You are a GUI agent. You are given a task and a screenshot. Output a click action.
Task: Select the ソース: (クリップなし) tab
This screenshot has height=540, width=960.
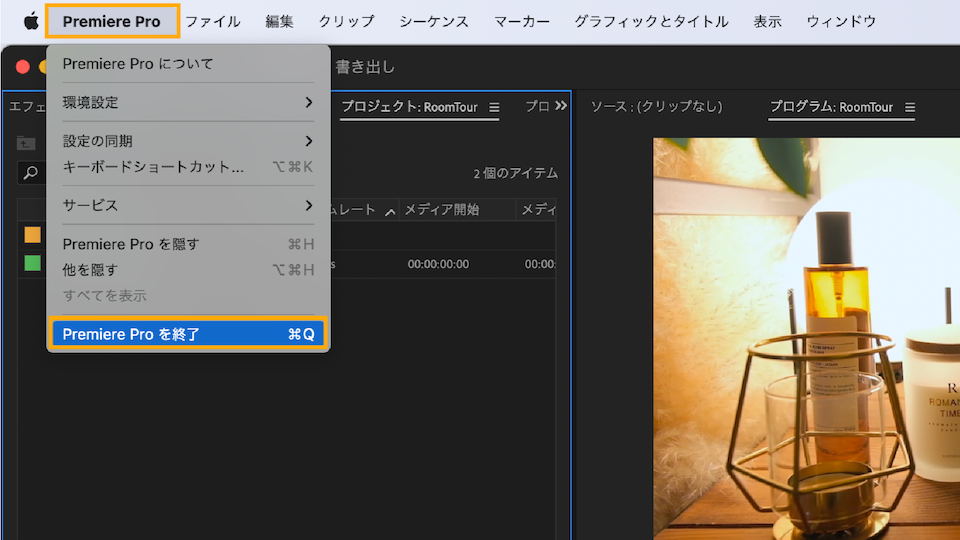(x=656, y=107)
